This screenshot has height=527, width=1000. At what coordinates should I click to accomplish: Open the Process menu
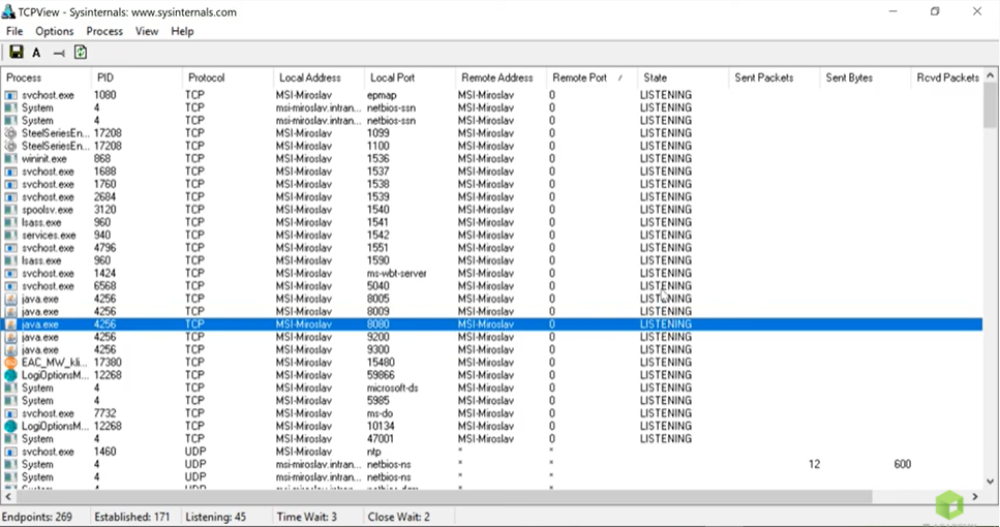pos(105,31)
